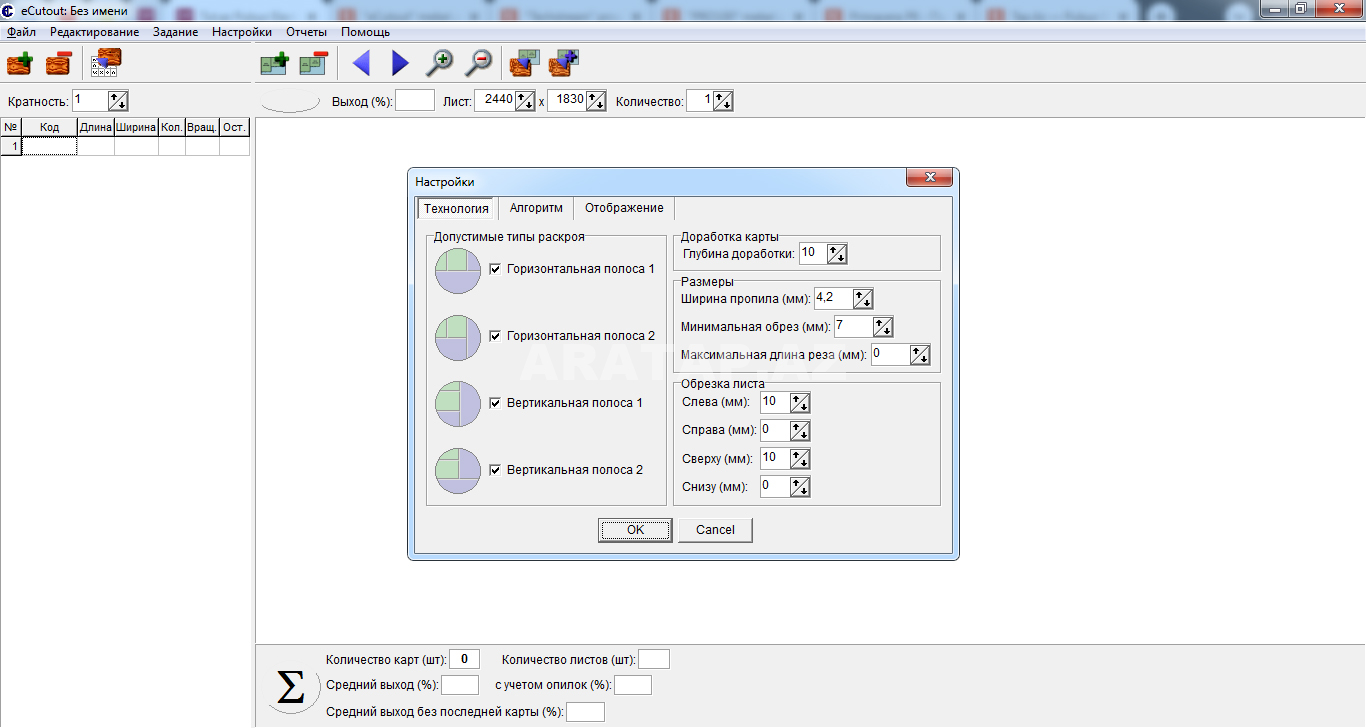The height and width of the screenshot is (728, 1366).
Task: Click the Глубина доработки spinner
Action: point(837,254)
